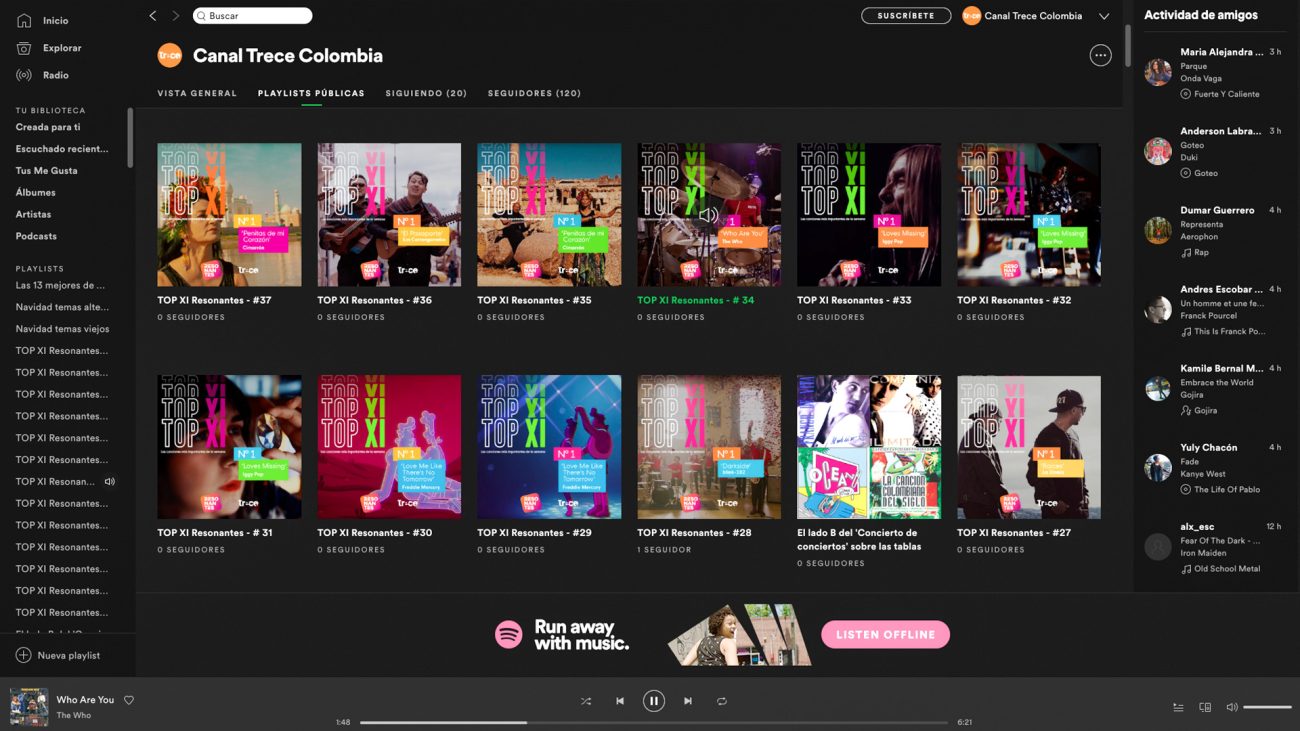1300x731 pixels.
Task: Like 'Who Are You' with the heart toggle
Action: point(128,700)
